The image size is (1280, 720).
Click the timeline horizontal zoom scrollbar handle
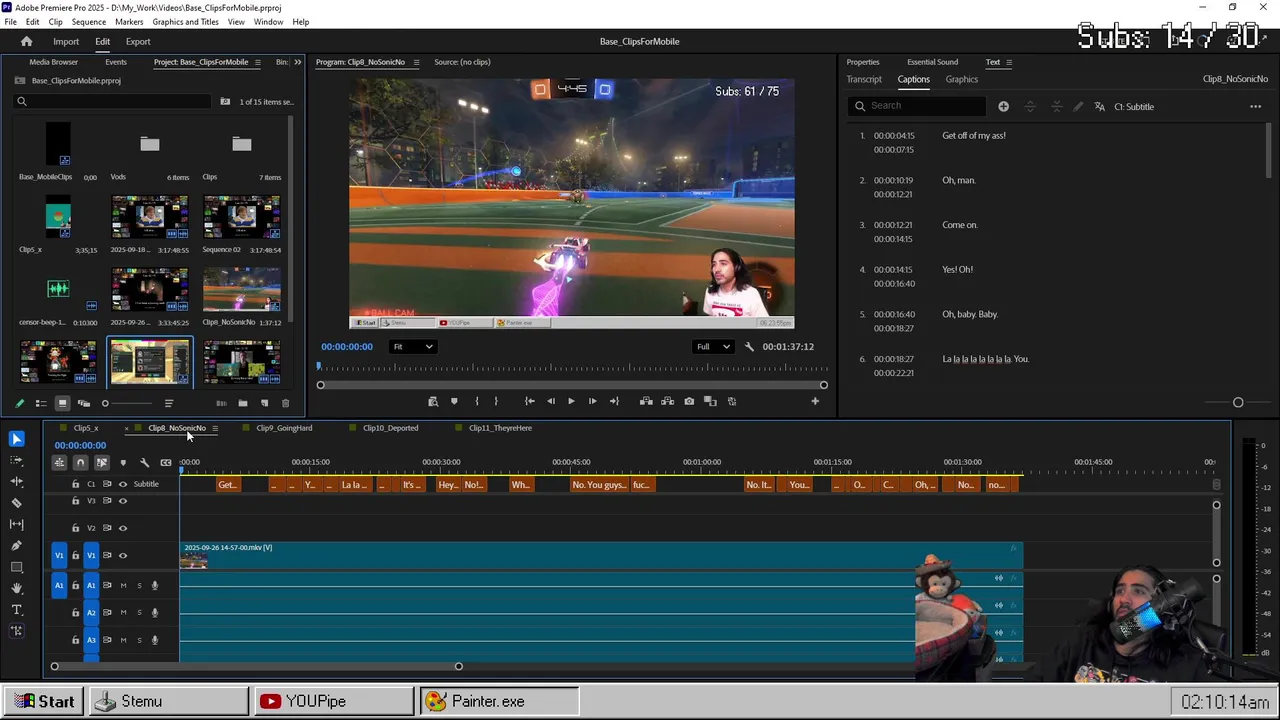coord(459,666)
